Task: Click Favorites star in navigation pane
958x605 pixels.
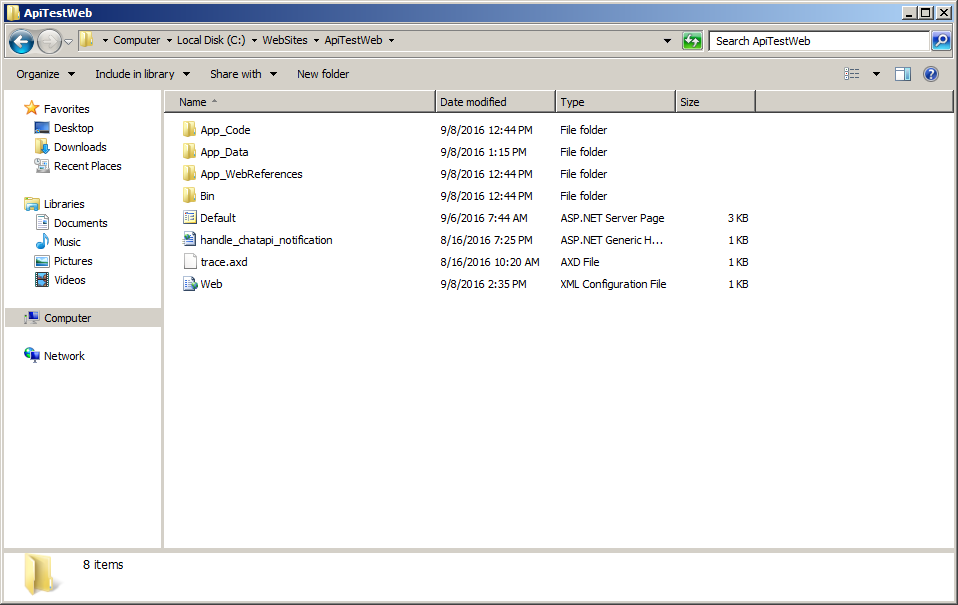Action: (x=32, y=108)
